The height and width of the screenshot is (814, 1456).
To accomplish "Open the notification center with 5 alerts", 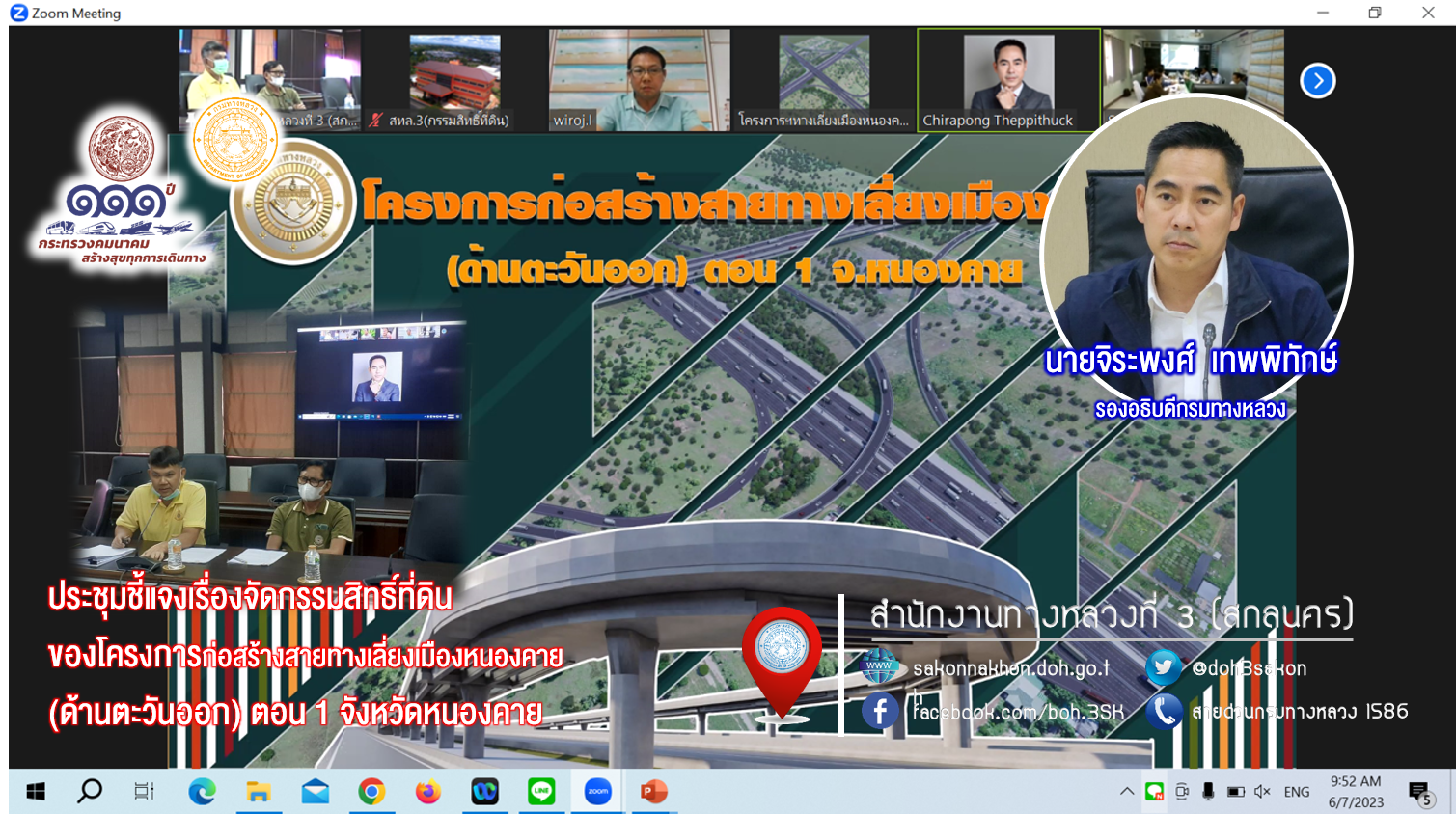I will 1419,793.
